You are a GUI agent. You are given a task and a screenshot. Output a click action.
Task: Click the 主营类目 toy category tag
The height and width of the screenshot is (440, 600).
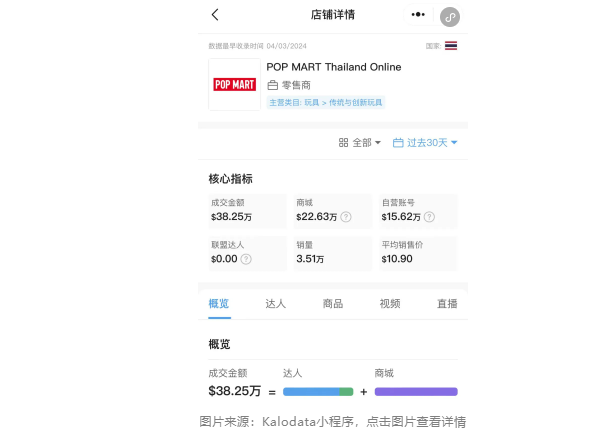326,103
